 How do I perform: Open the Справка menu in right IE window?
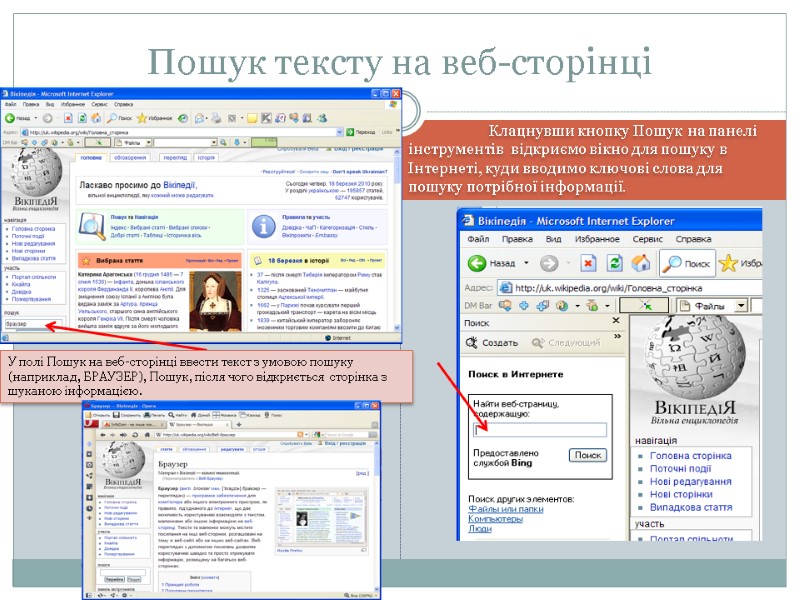pos(693,239)
